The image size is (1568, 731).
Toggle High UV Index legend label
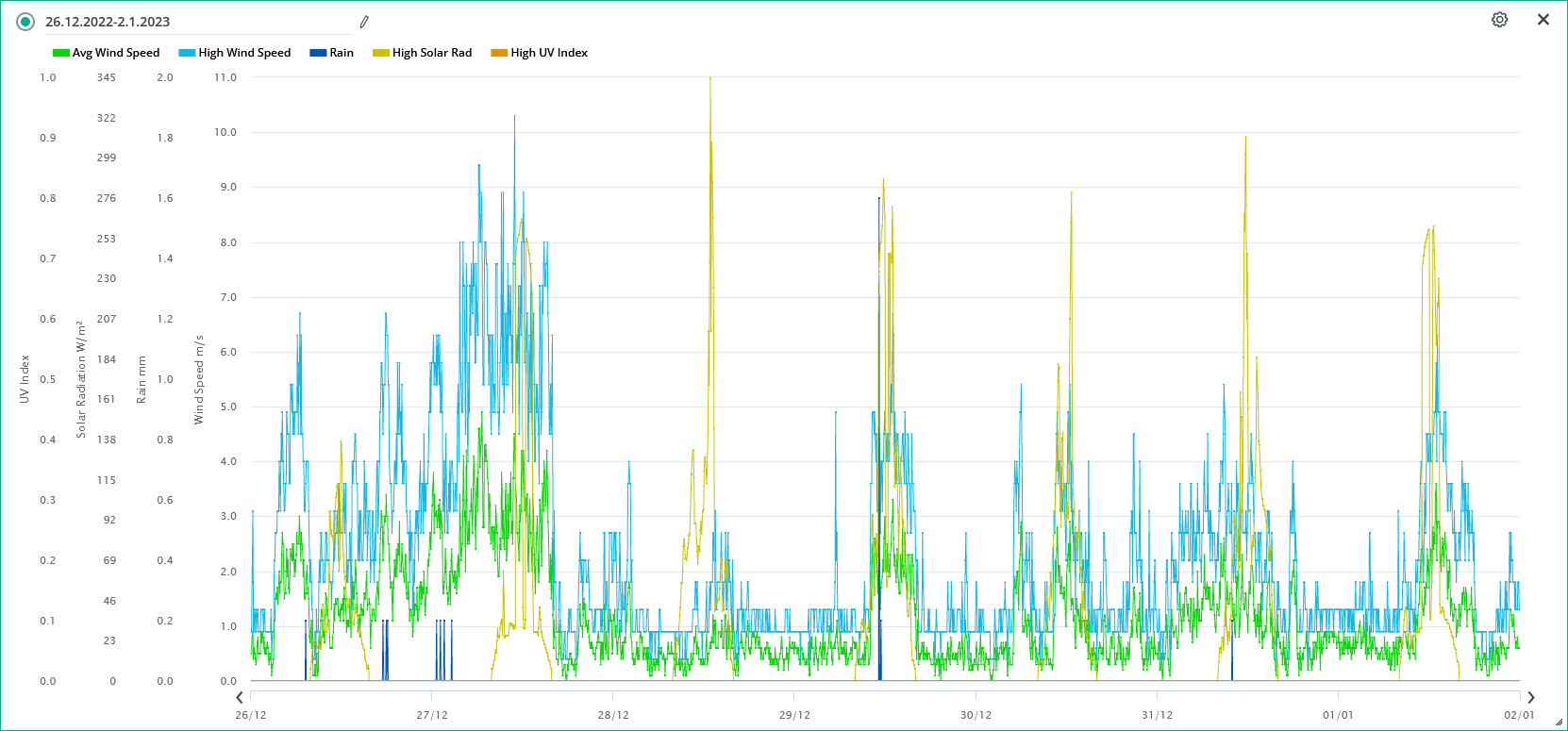[x=549, y=53]
